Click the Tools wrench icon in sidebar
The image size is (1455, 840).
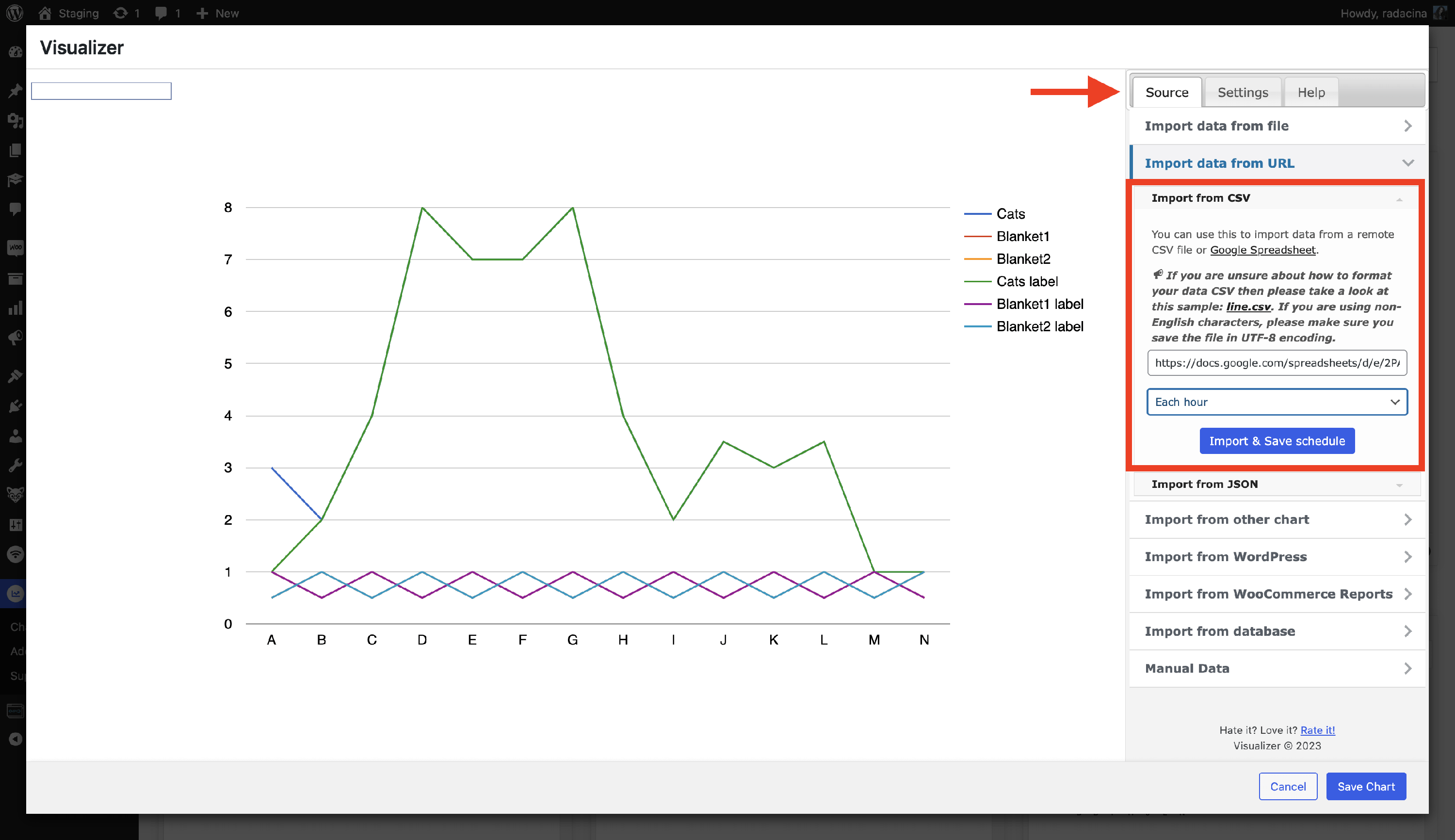[15, 465]
